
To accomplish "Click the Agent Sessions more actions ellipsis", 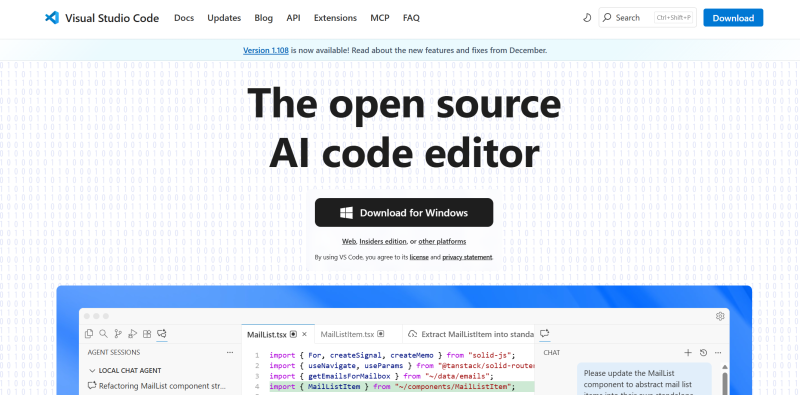I will tap(230, 352).
